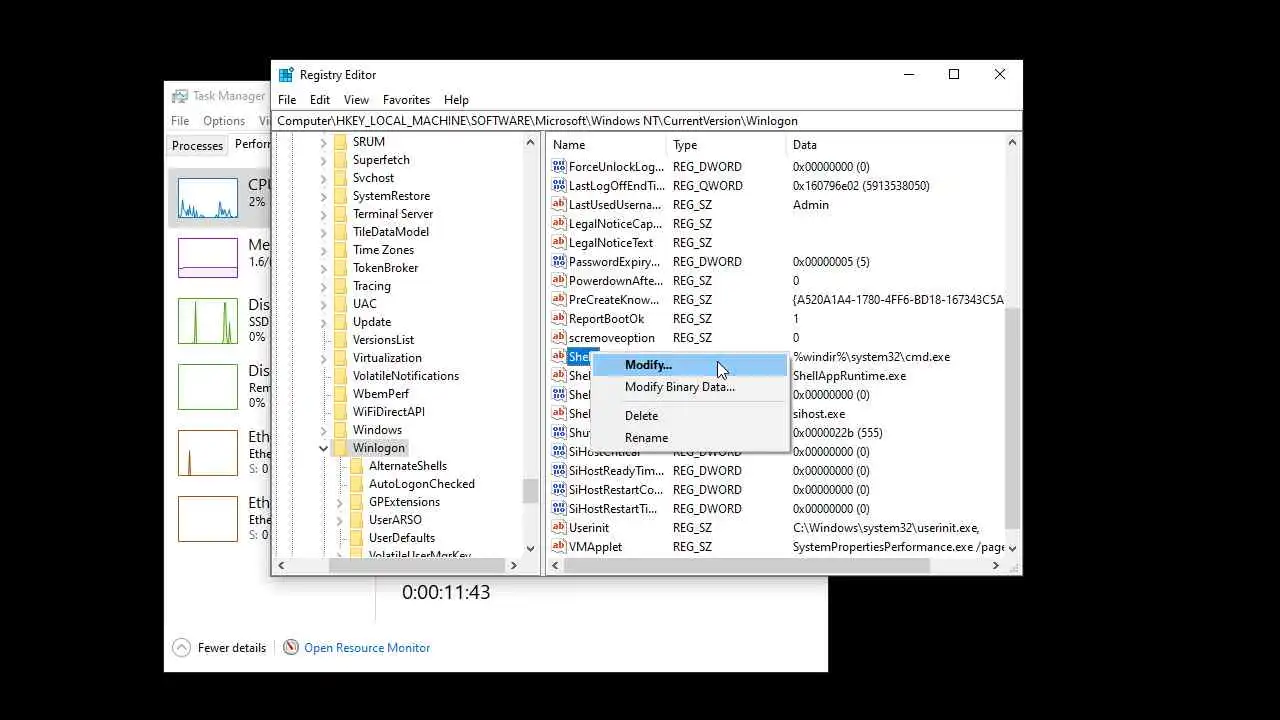
Task: Select CPU graph thumbnail in Task Manager
Action: point(208,198)
